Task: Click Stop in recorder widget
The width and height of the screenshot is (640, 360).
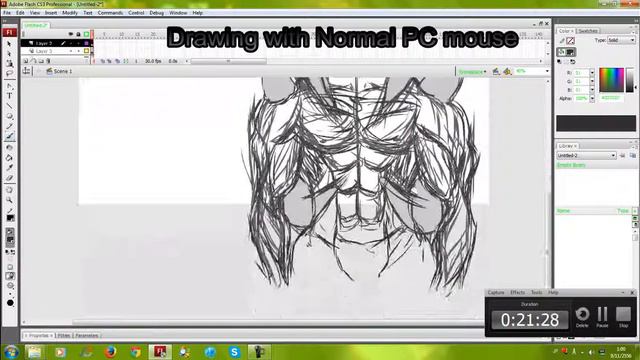Action: pyautogui.click(x=623, y=317)
